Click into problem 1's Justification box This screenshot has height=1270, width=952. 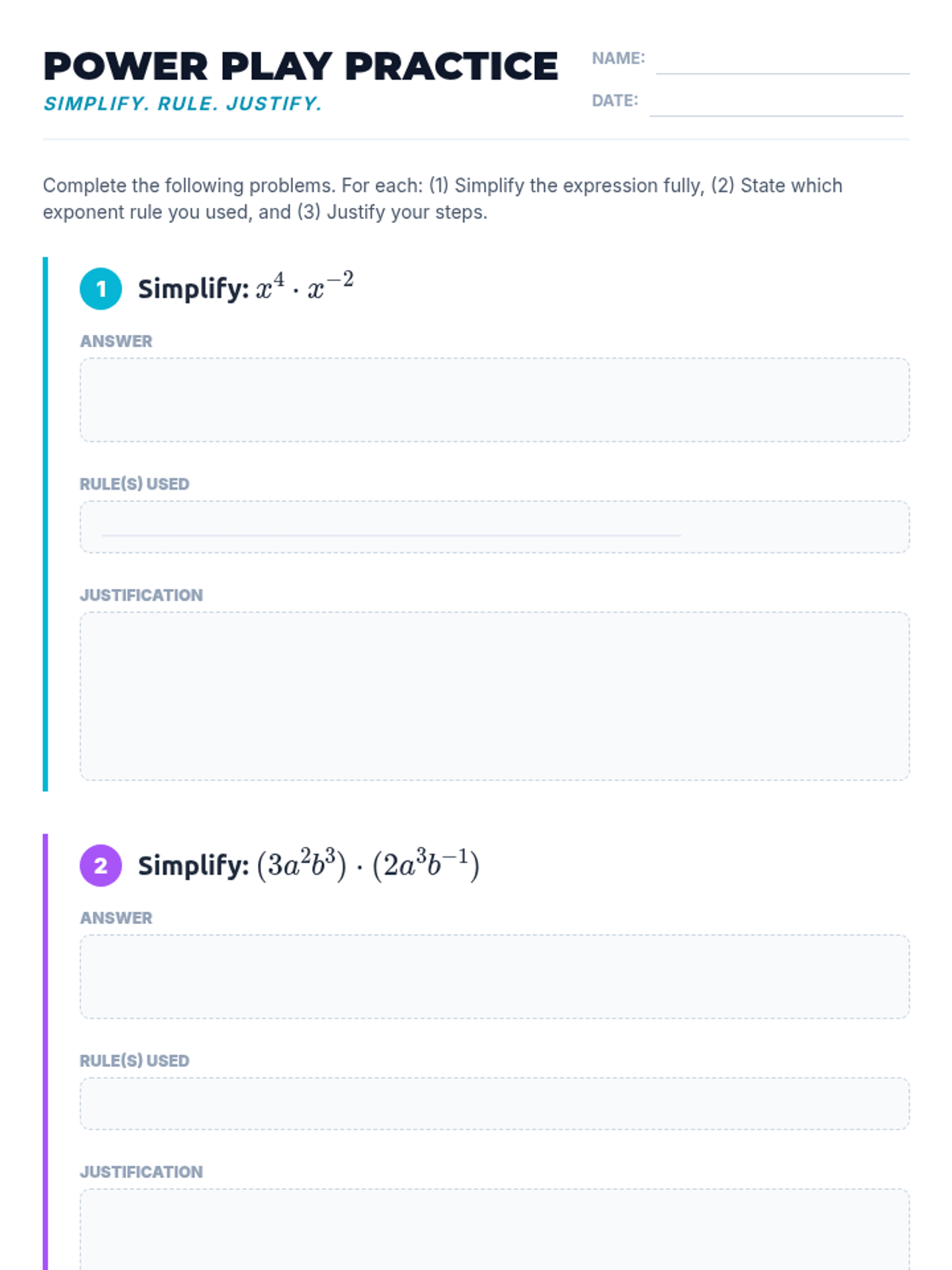tap(494, 696)
